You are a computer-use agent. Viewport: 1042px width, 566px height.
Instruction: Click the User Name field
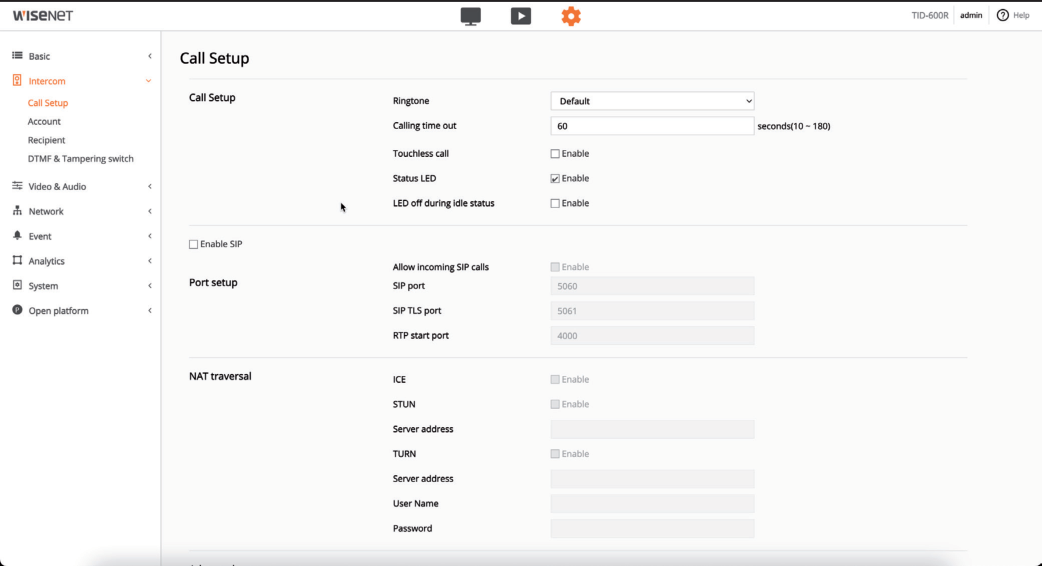pyautogui.click(x=652, y=504)
